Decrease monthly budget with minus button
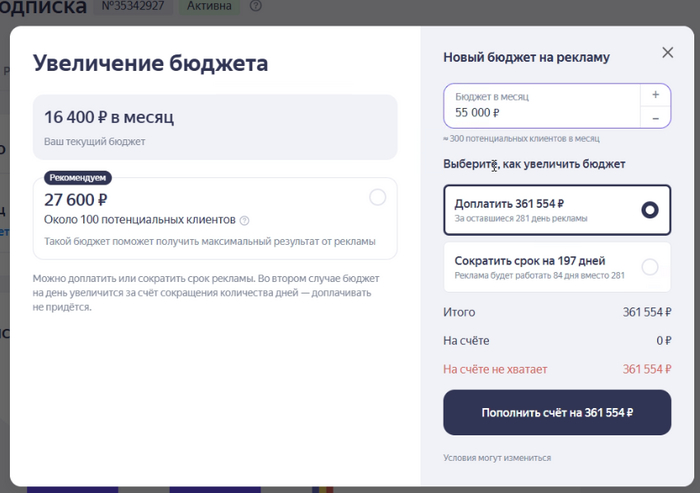The image size is (700, 493). [x=655, y=118]
